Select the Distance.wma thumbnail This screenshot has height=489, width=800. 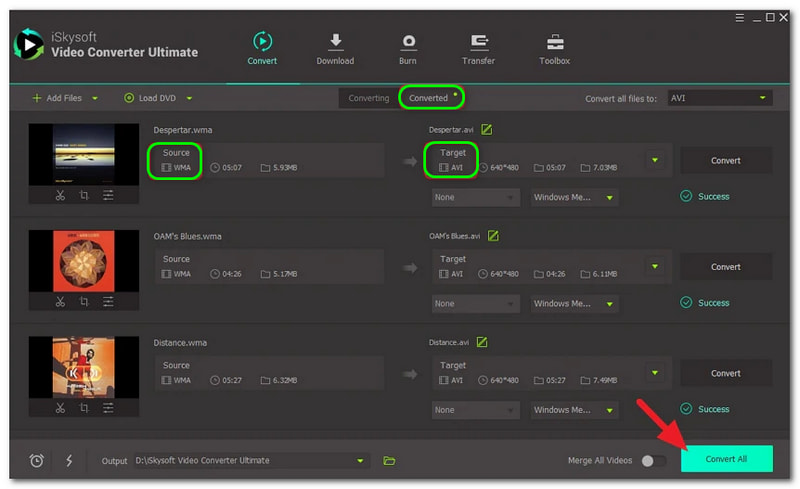tap(84, 367)
